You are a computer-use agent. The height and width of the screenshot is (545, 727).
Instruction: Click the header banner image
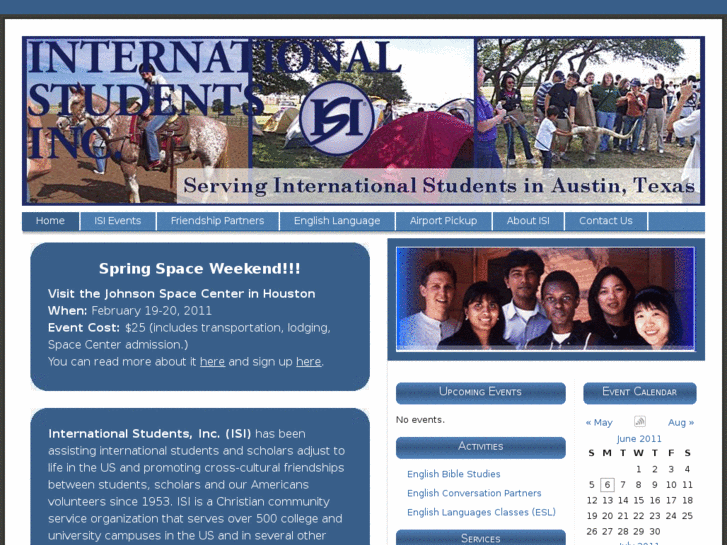(364, 121)
